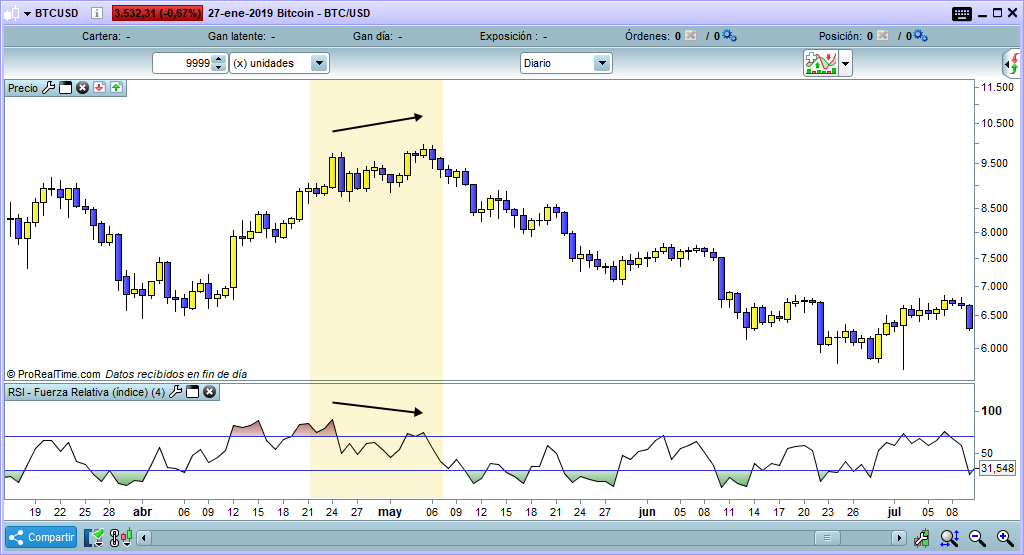Remove the RSI indicator panel
The width and height of the screenshot is (1024, 555).
pos(209,392)
